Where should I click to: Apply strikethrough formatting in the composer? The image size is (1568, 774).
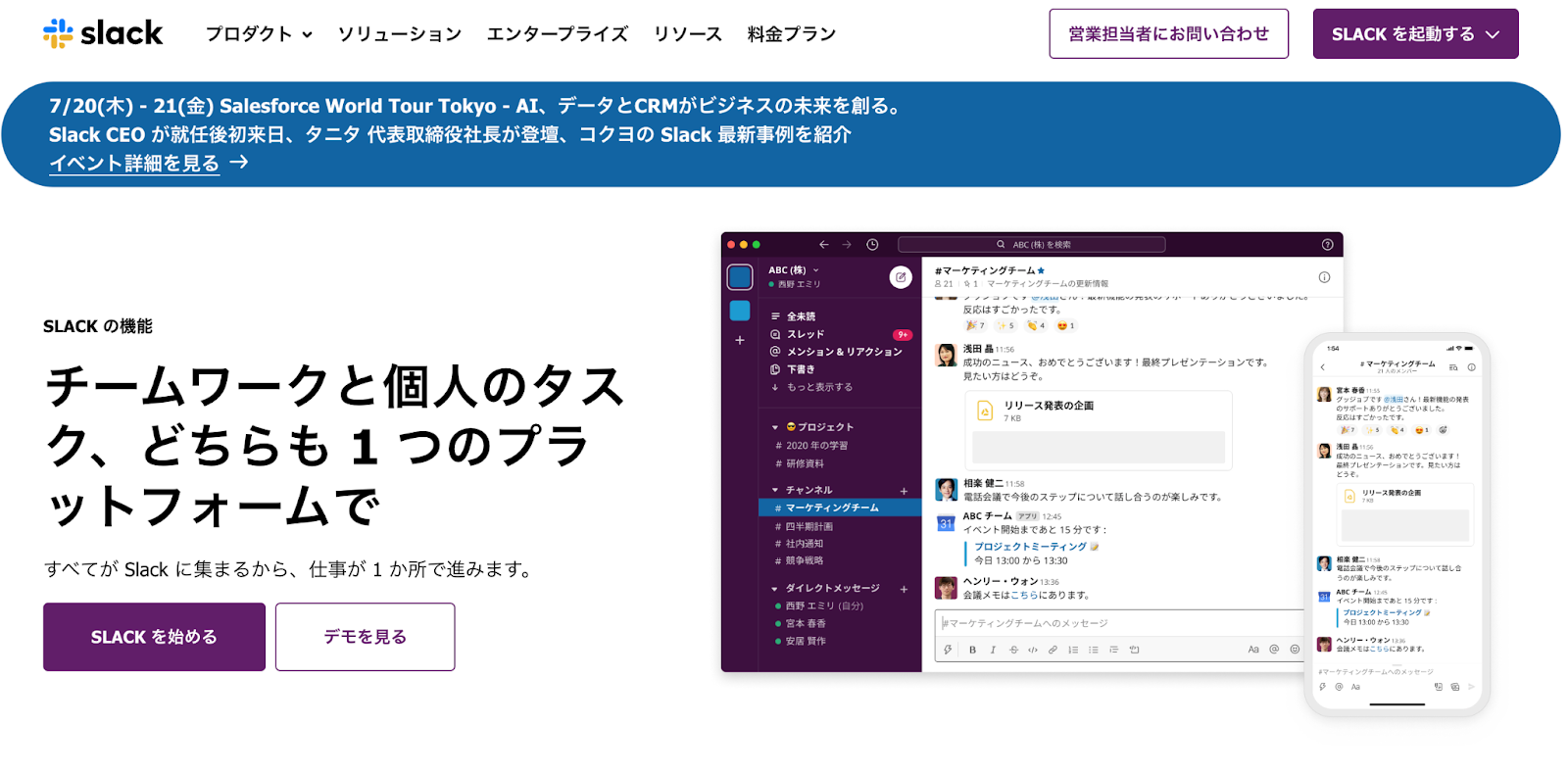(x=1013, y=650)
